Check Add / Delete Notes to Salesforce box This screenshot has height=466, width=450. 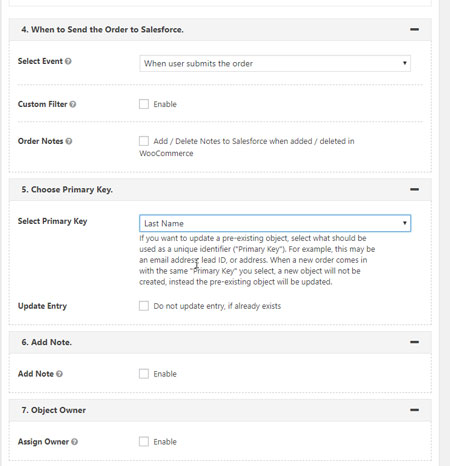(144, 141)
